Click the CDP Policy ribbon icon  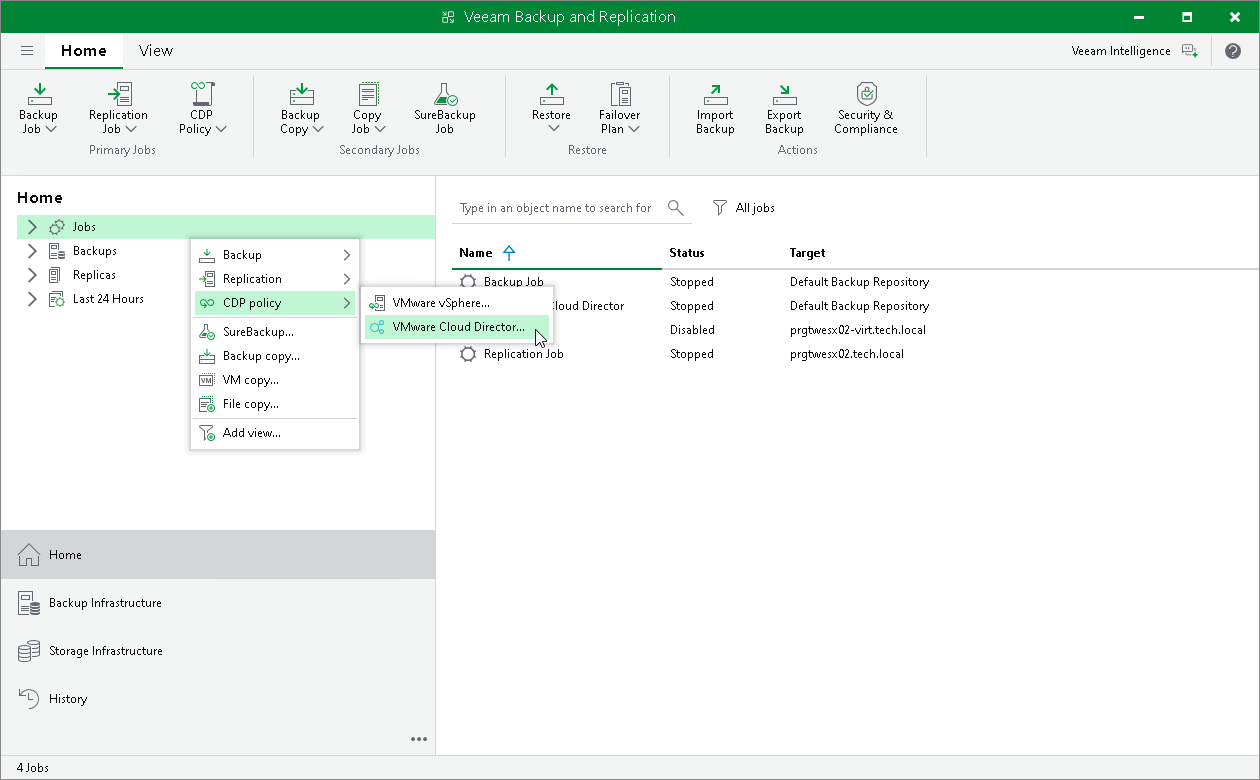202,94
